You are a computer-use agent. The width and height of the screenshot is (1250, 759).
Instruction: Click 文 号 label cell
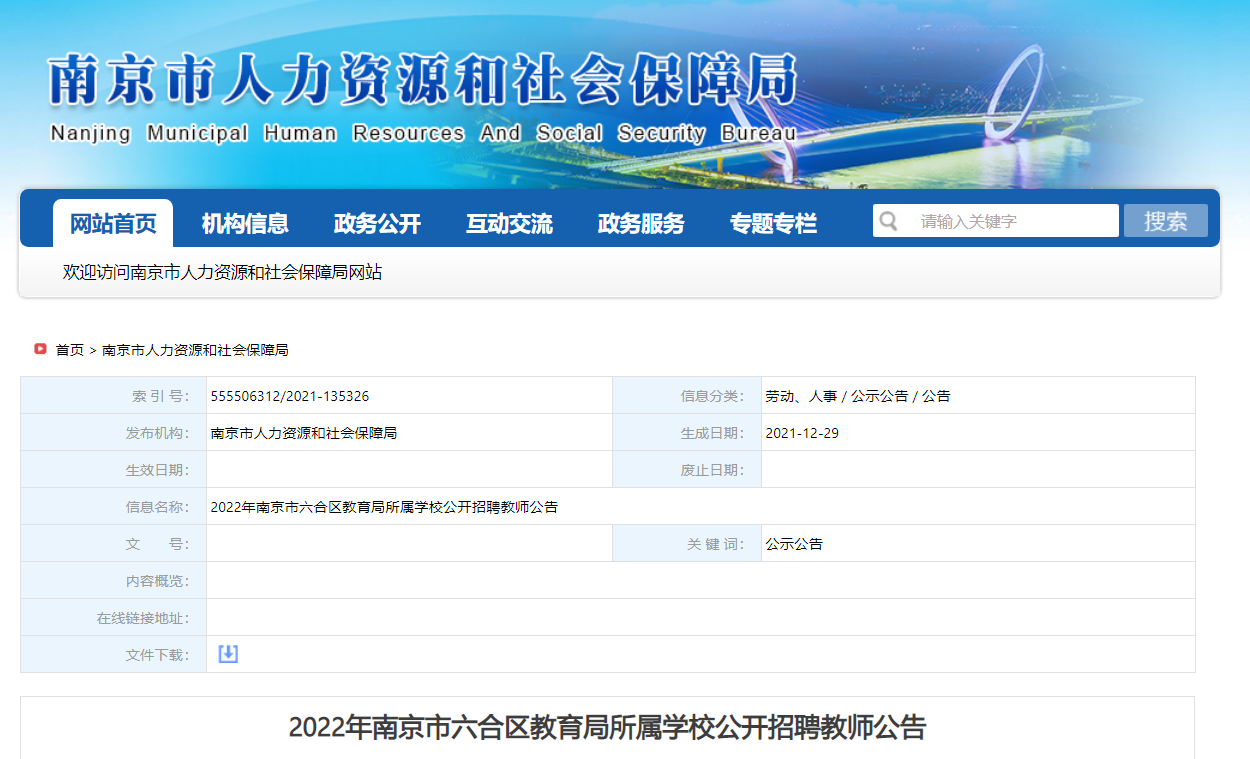[x=114, y=544]
